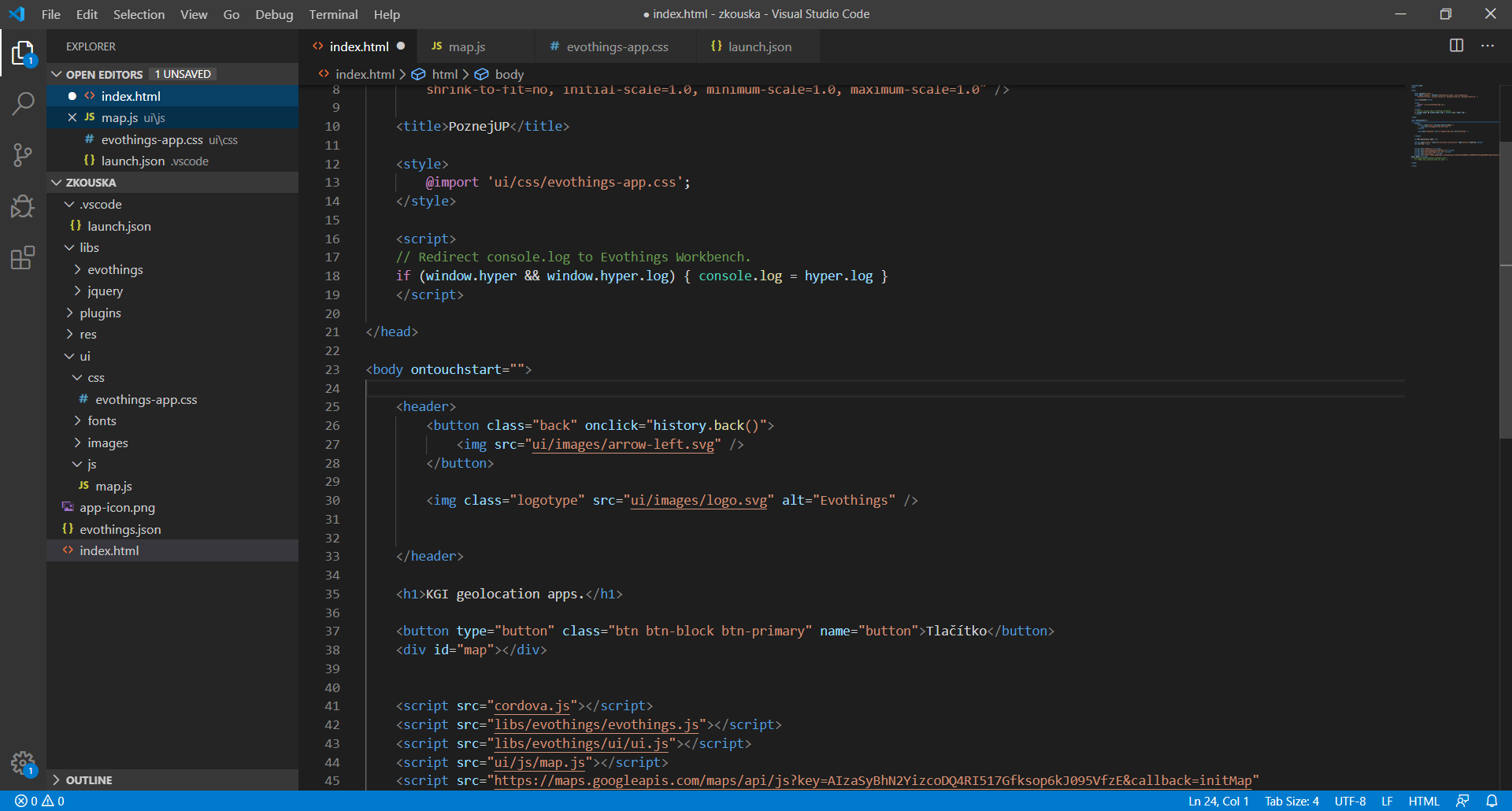Click the unsaved dot on index.html tab
The image size is (1512, 811).
[401, 46]
